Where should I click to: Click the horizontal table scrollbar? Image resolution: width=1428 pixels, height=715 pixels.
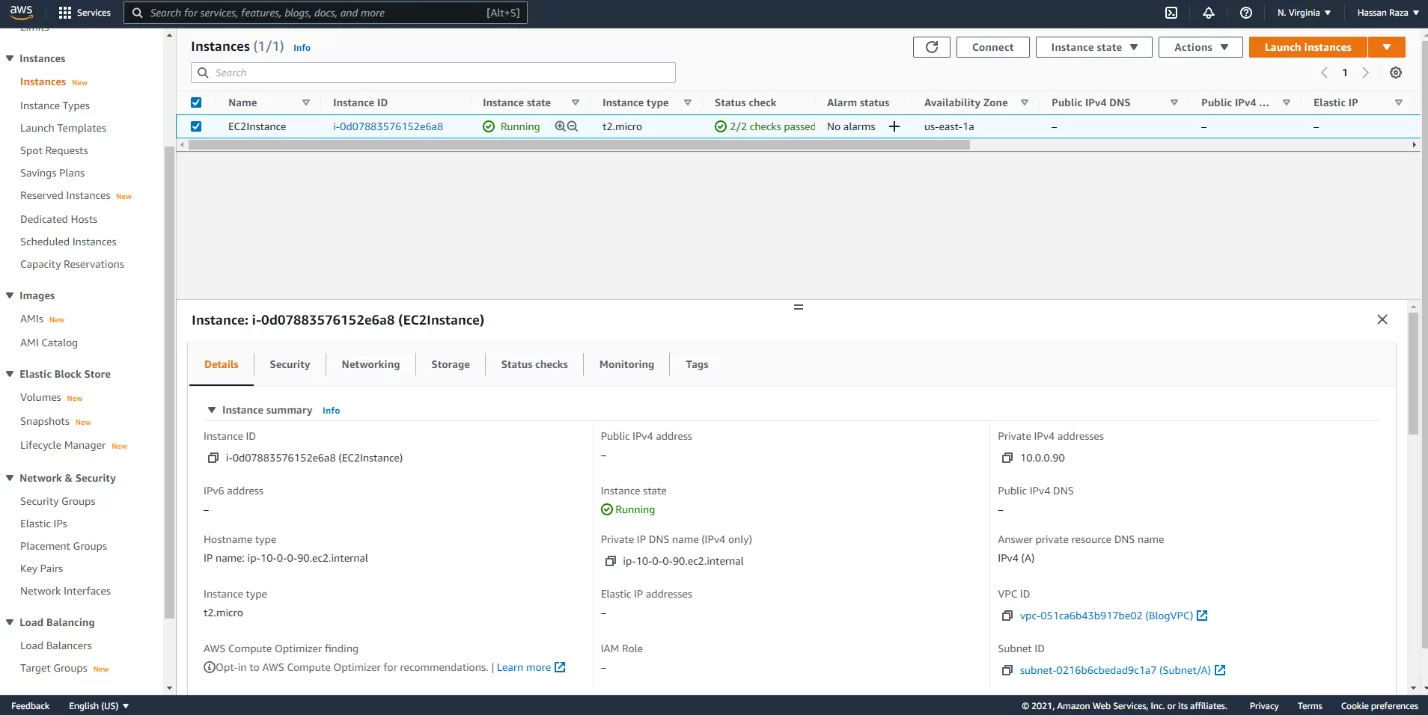click(x=580, y=144)
